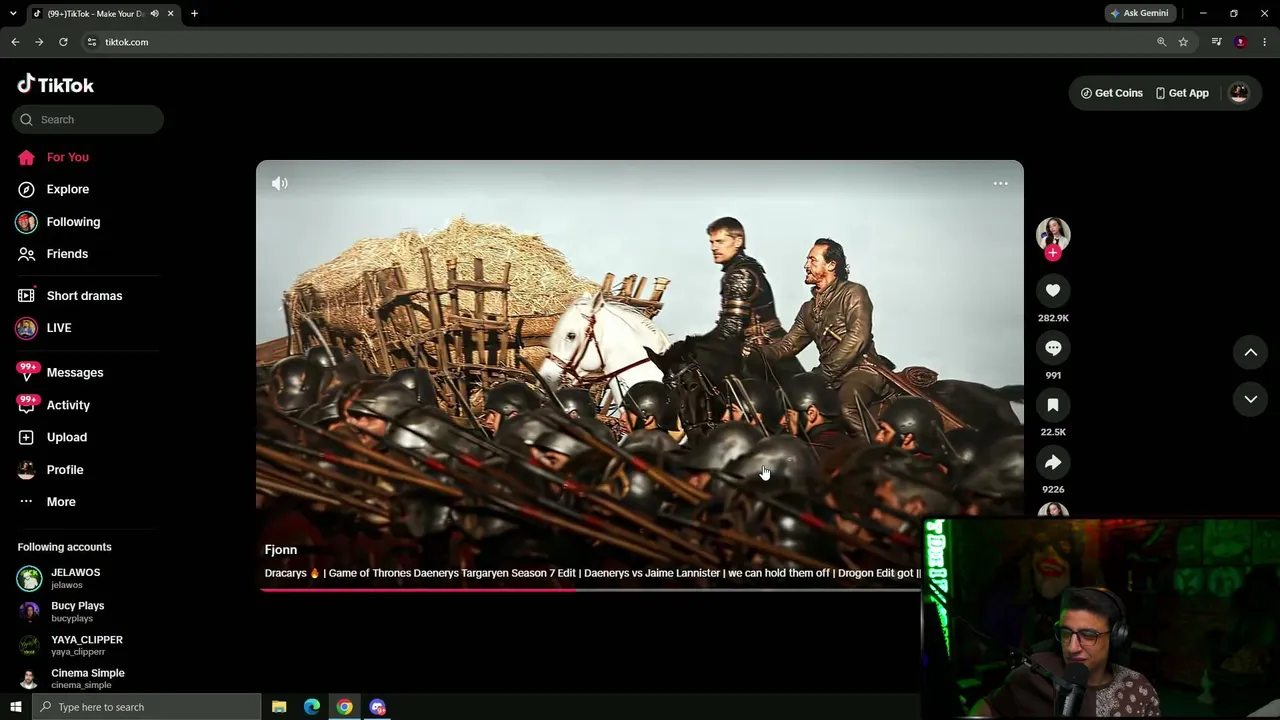Open Google Chrome from the taskbar
Image resolution: width=1280 pixels, height=720 pixels.
coord(344,707)
